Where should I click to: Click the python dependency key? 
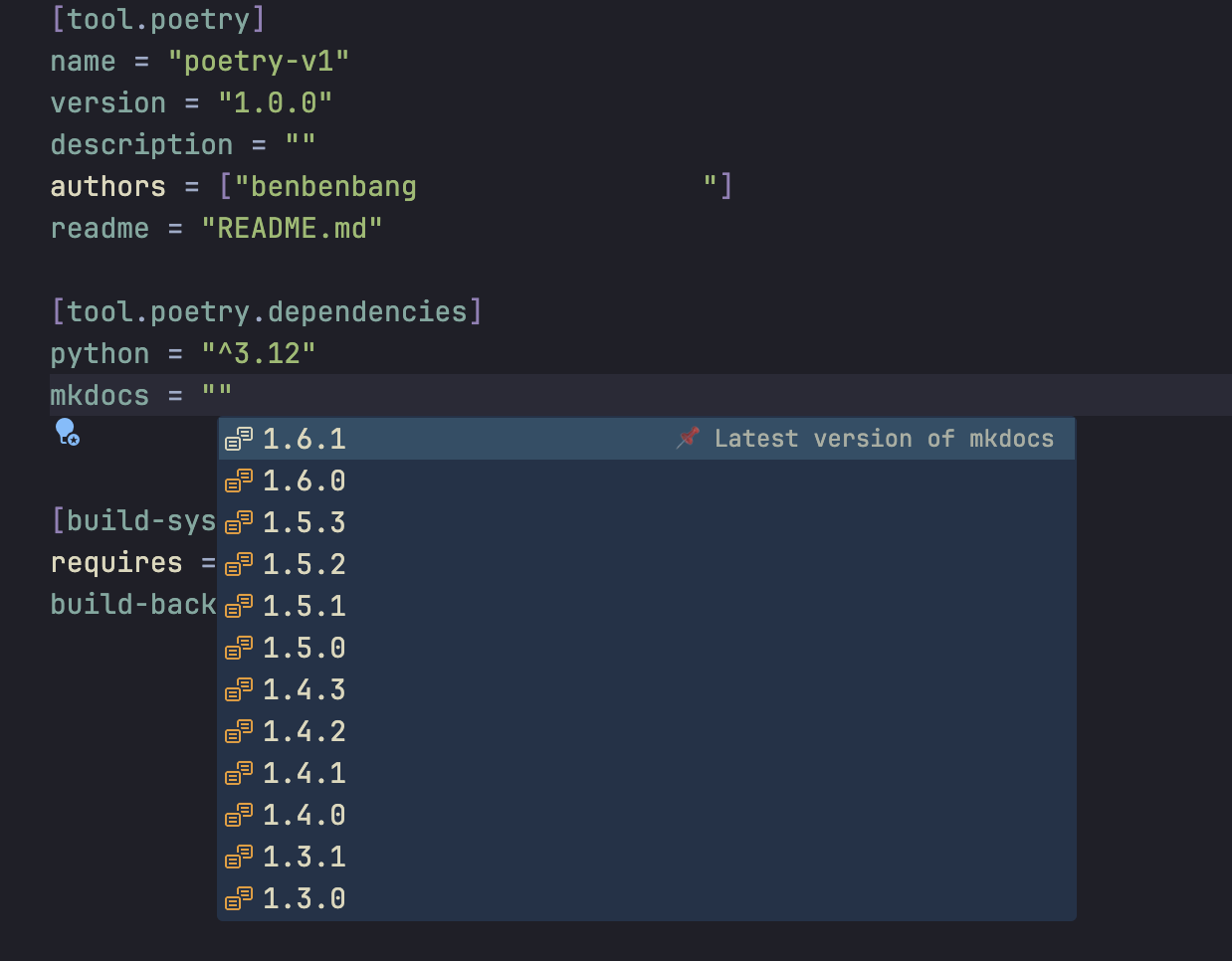(x=100, y=353)
